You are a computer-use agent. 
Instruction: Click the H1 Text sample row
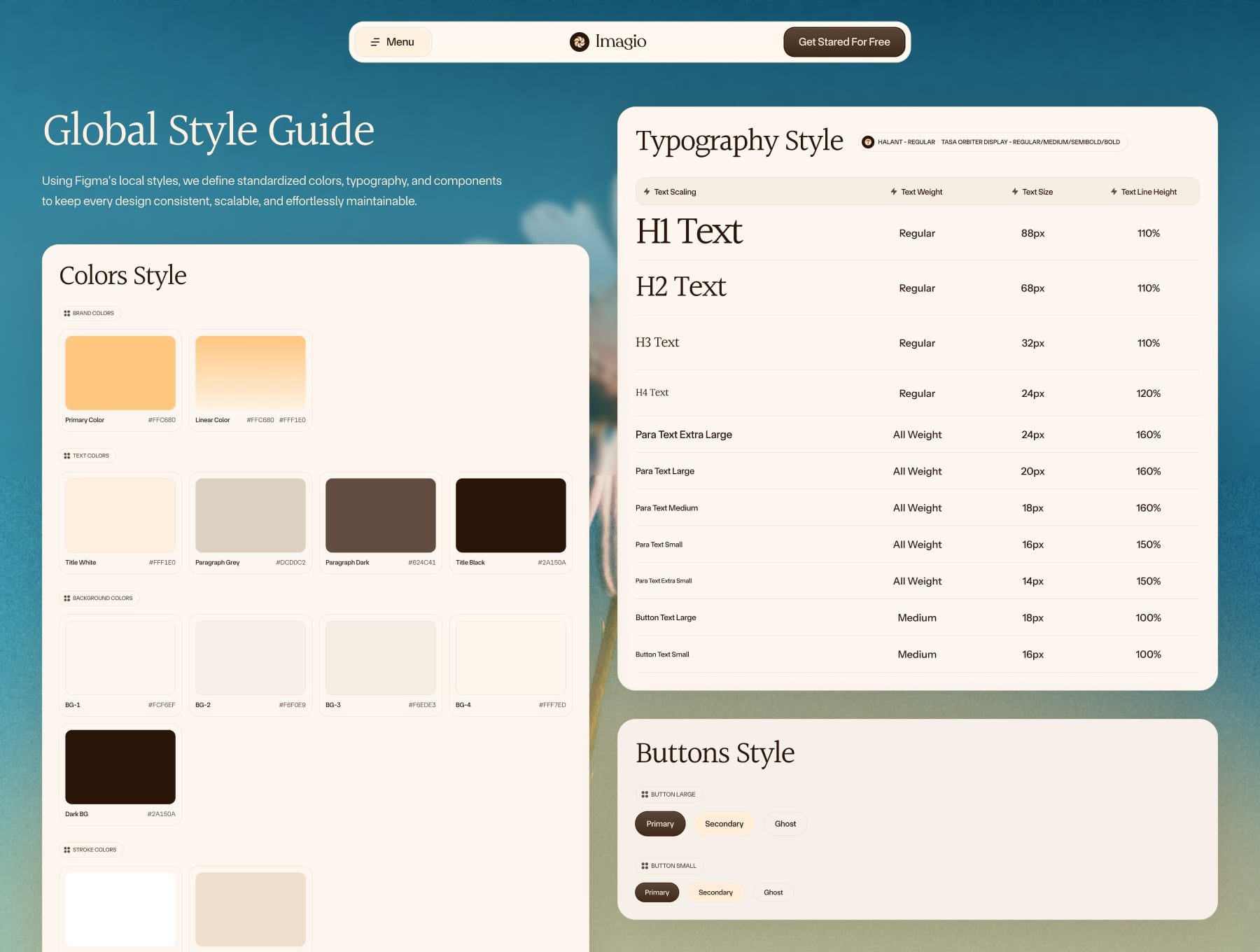click(x=917, y=233)
